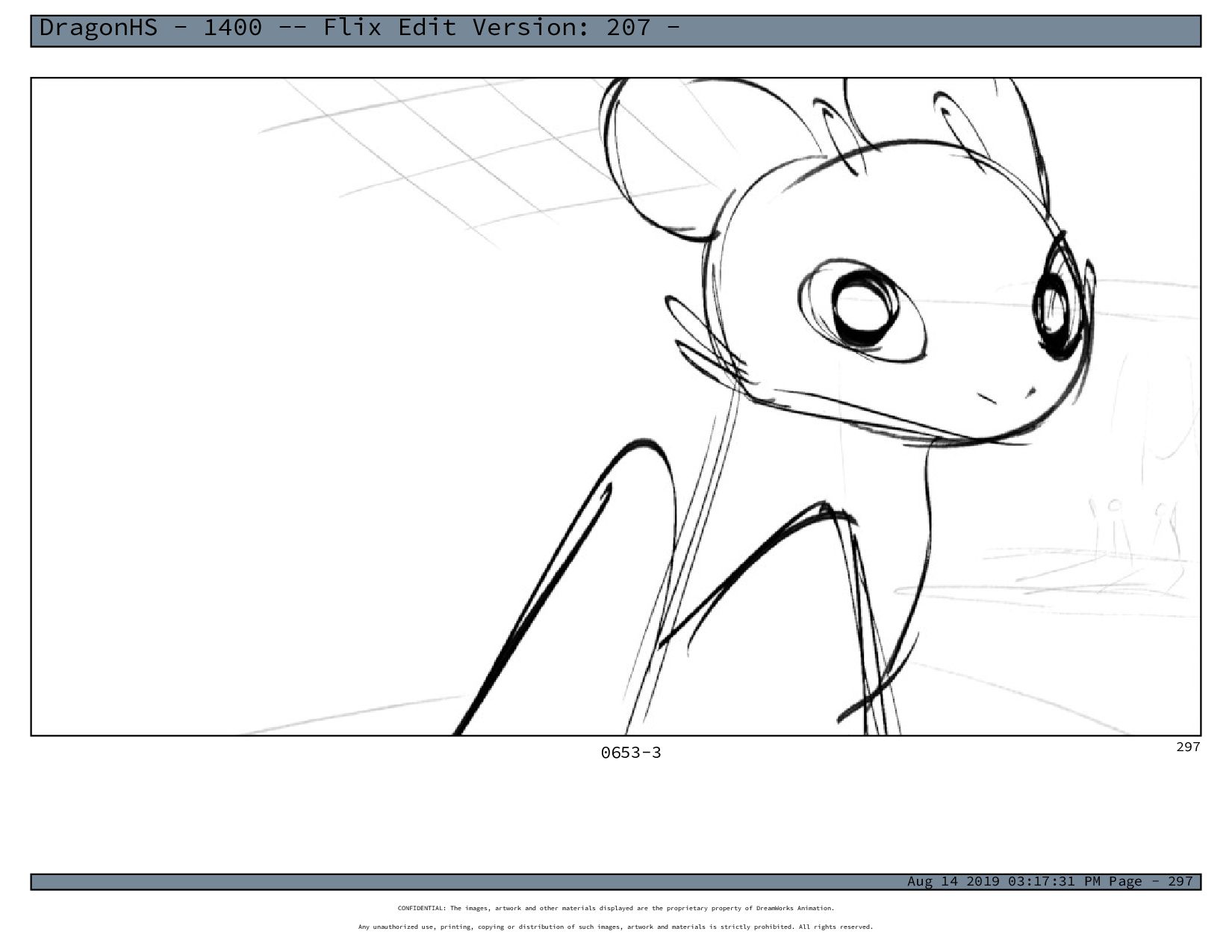Click the line starting 'Any unauthorized use, printing'
Image resolution: width=1232 pixels, height=952 pixels.
[616, 927]
